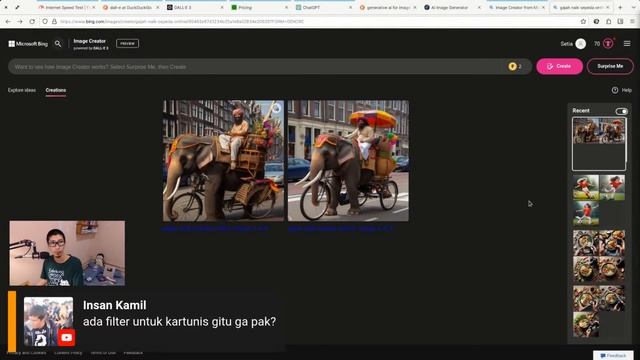640x360 pixels.
Task: Open right elephant with umbrella generated image
Action: [x=348, y=161]
